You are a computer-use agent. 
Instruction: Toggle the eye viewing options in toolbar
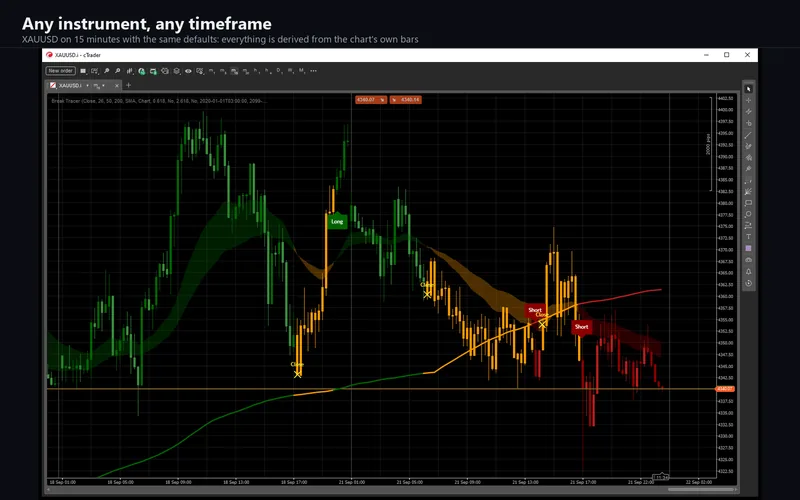188,71
